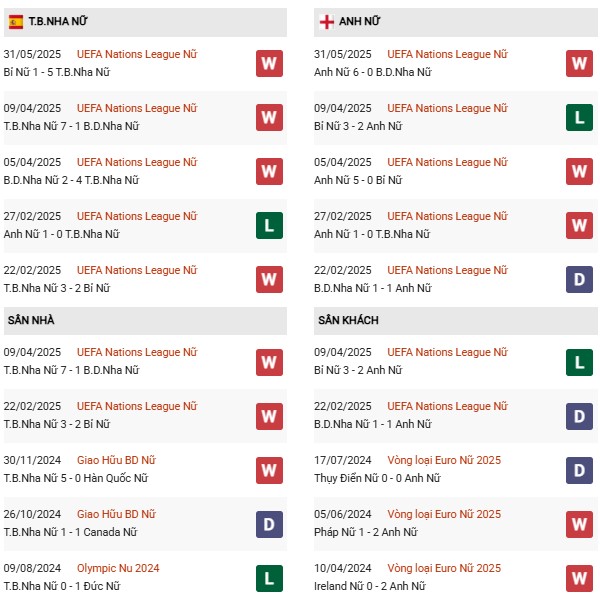This screenshot has height=602, width=600.
Task: Open Giao Hữu BD Nữ link dated 30/11/2024
Action: point(116,460)
